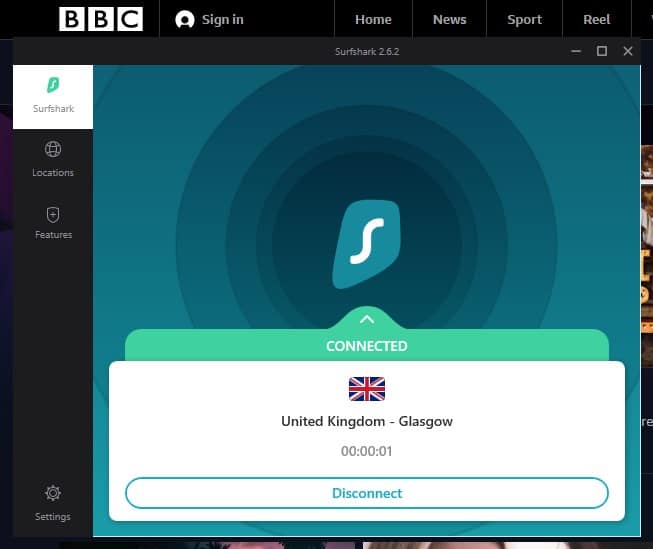The height and width of the screenshot is (549, 653).
Task: Expand the connection panel chevron above CONNECTED
Action: click(366, 319)
